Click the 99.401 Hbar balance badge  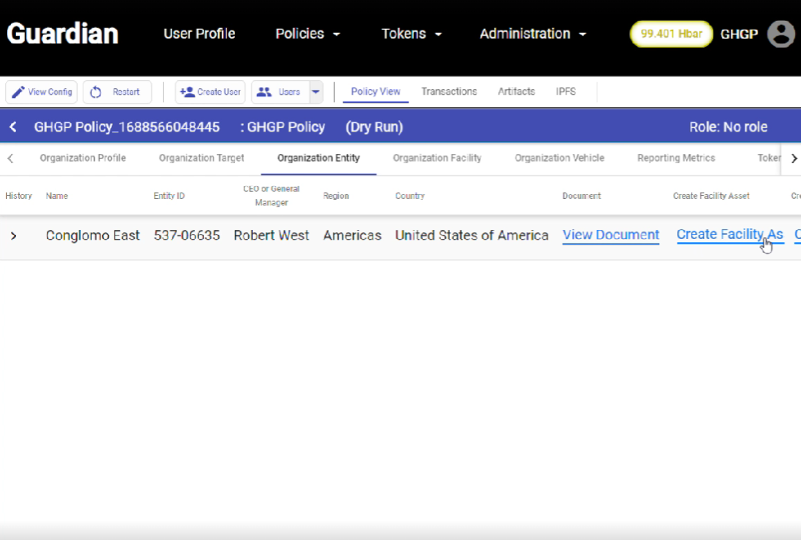[x=671, y=34]
